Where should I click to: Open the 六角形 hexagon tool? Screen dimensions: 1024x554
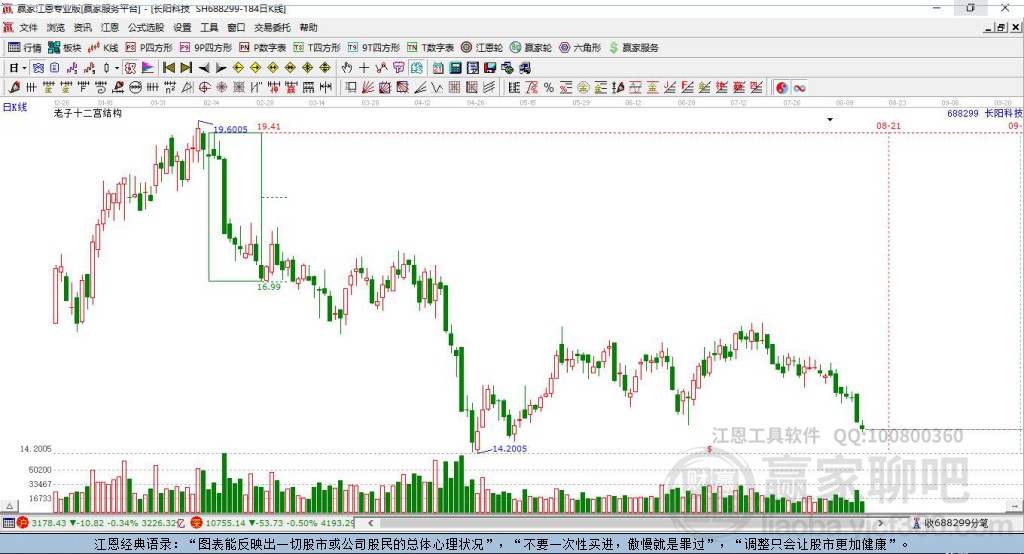pos(580,48)
